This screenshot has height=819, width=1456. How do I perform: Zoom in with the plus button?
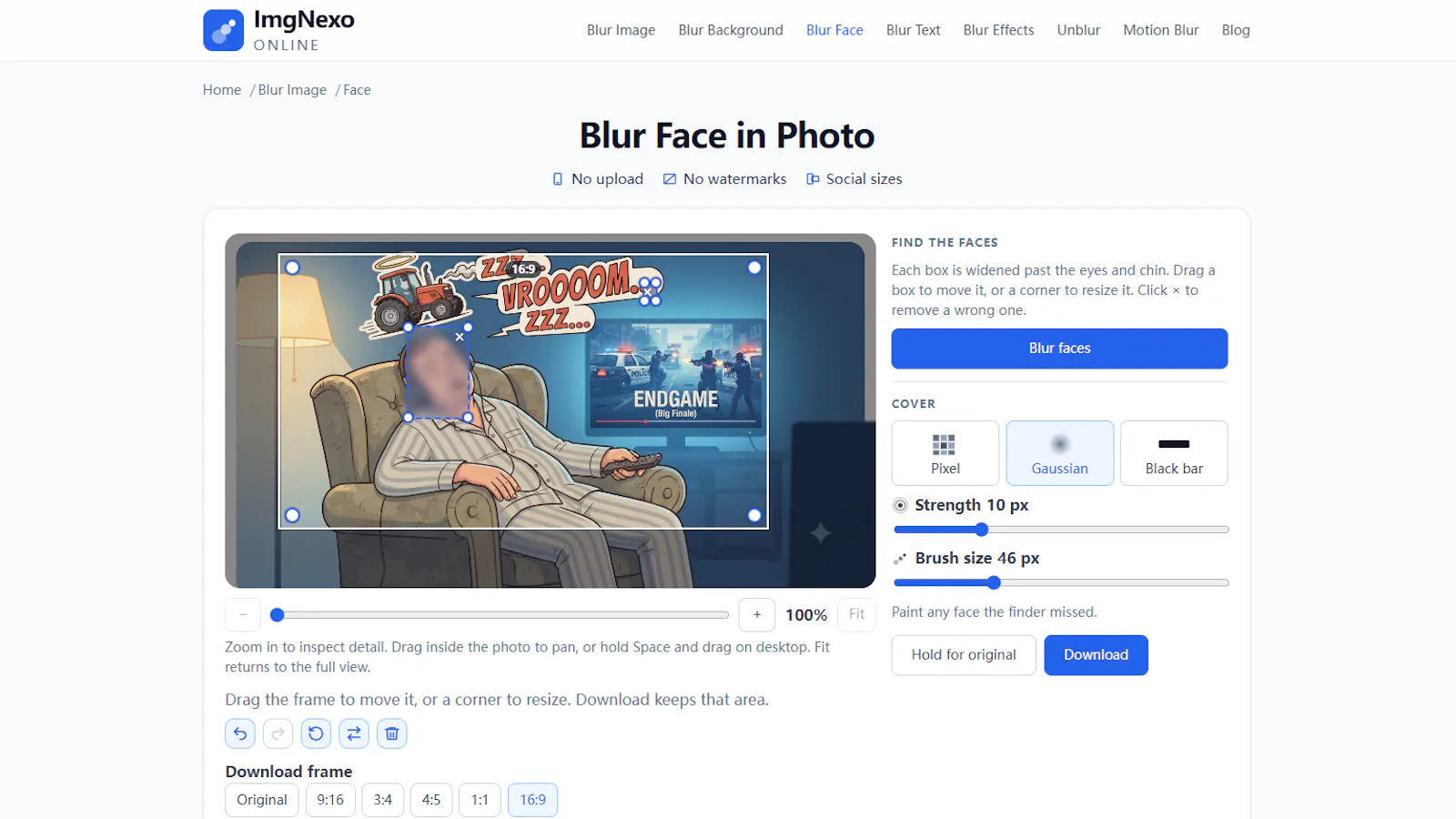(x=757, y=615)
